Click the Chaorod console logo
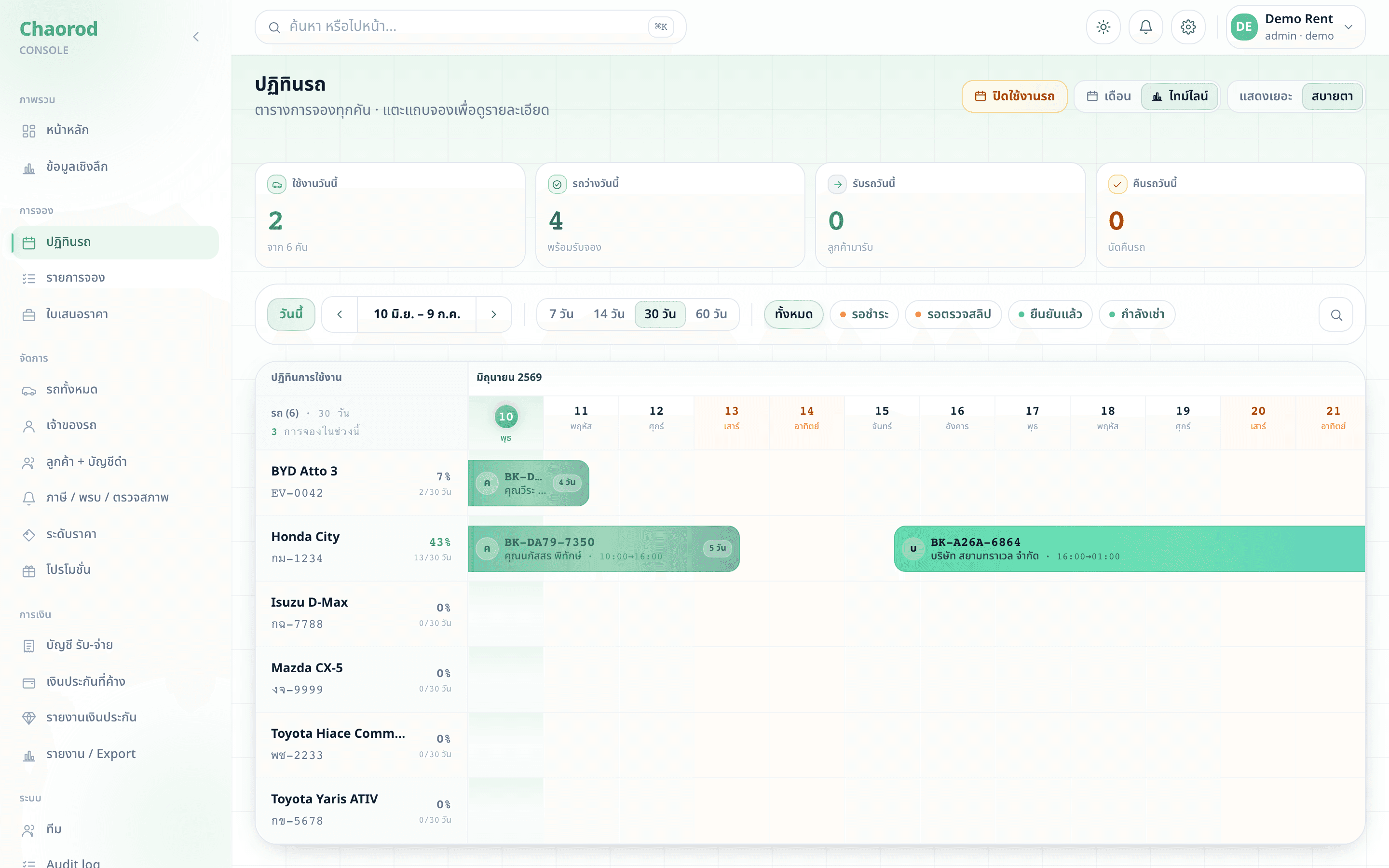The image size is (1389, 868). point(58,37)
